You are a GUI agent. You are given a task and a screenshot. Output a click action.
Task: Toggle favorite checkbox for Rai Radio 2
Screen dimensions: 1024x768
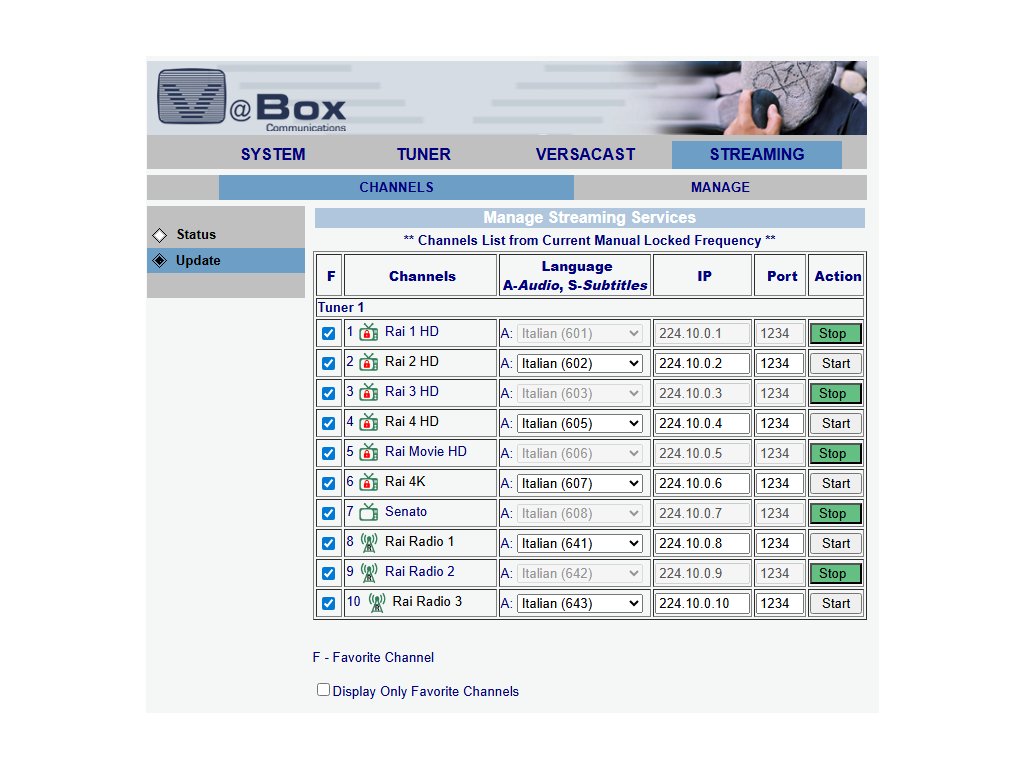tap(328, 574)
